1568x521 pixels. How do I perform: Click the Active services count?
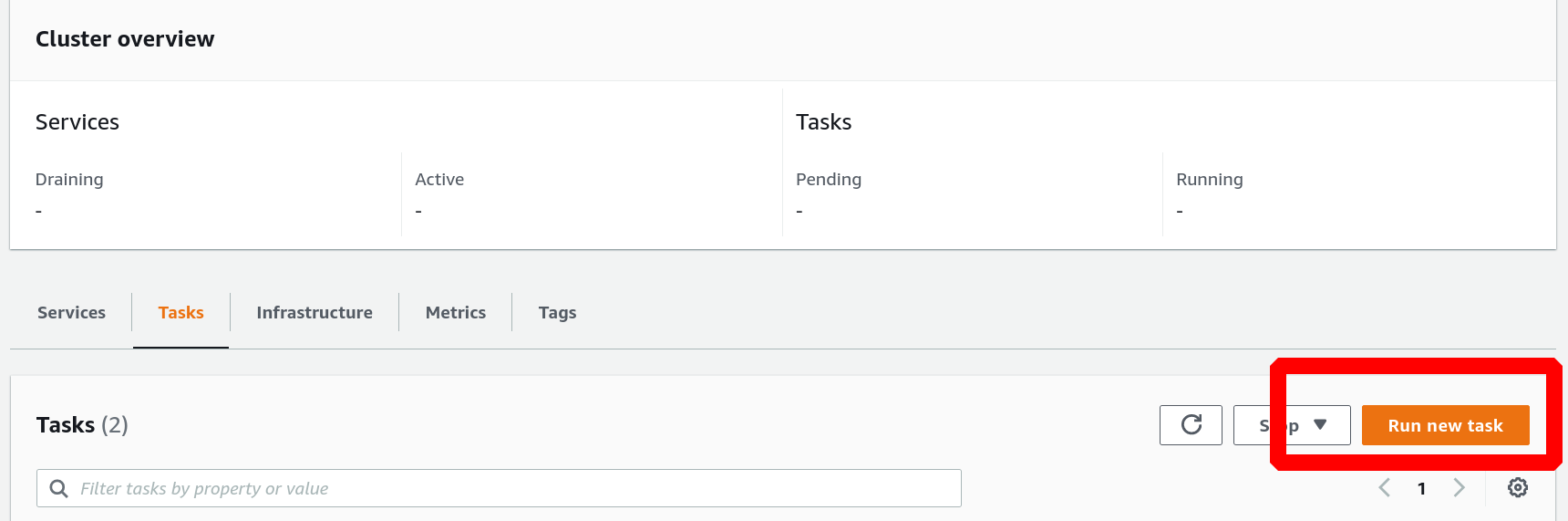(x=418, y=211)
